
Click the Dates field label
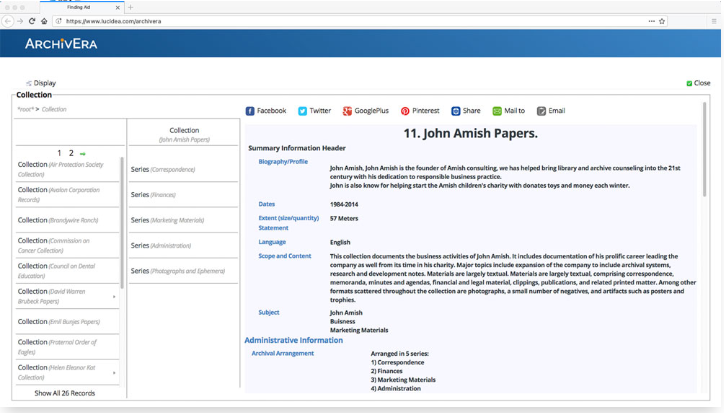(x=266, y=204)
